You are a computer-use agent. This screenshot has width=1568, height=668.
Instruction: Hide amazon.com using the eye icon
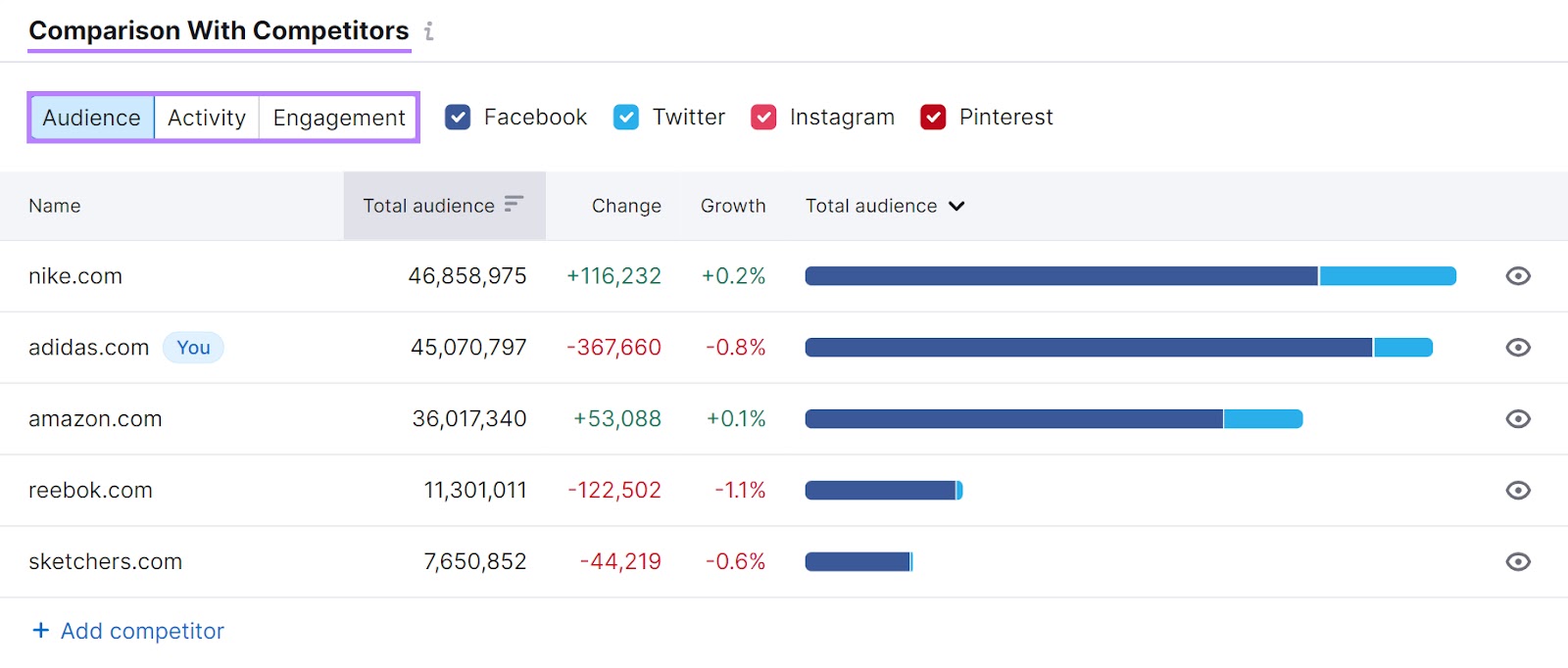point(1517,419)
